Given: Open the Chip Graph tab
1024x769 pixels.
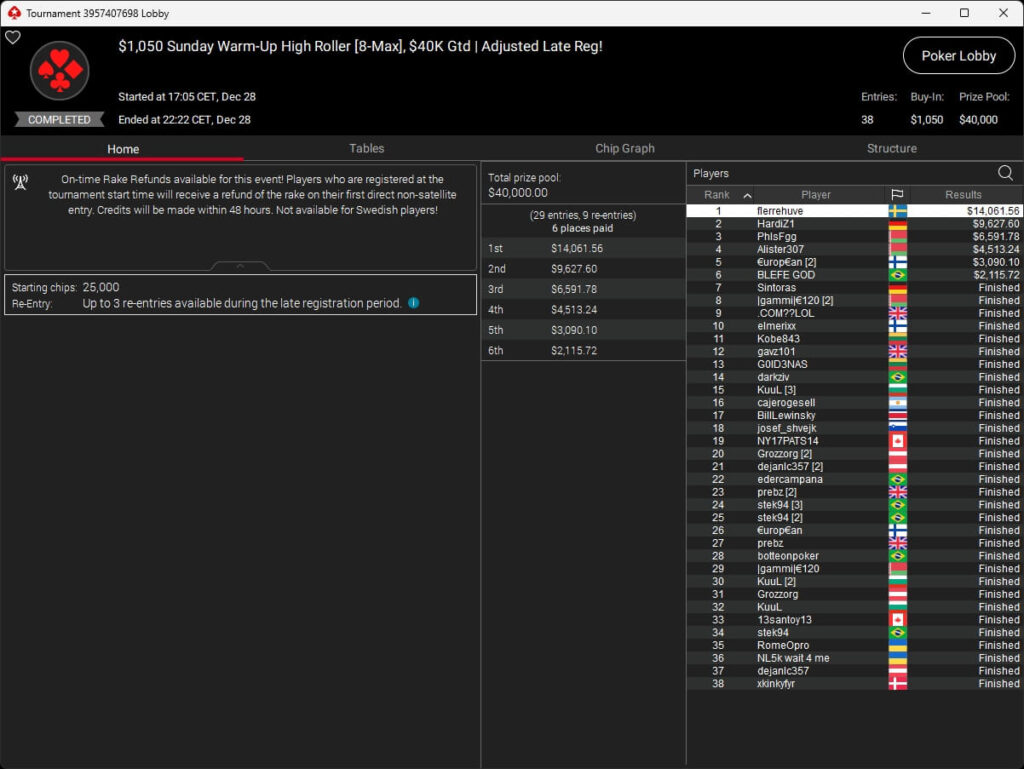Looking at the screenshot, I should click(x=625, y=148).
